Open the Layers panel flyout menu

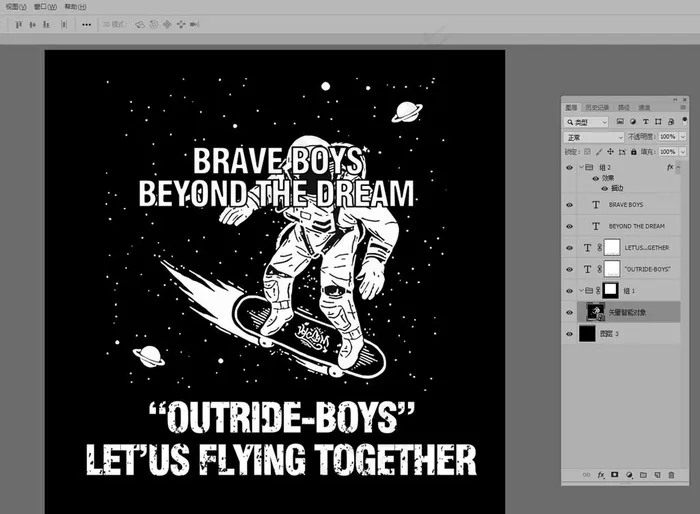pyautogui.click(x=683, y=107)
